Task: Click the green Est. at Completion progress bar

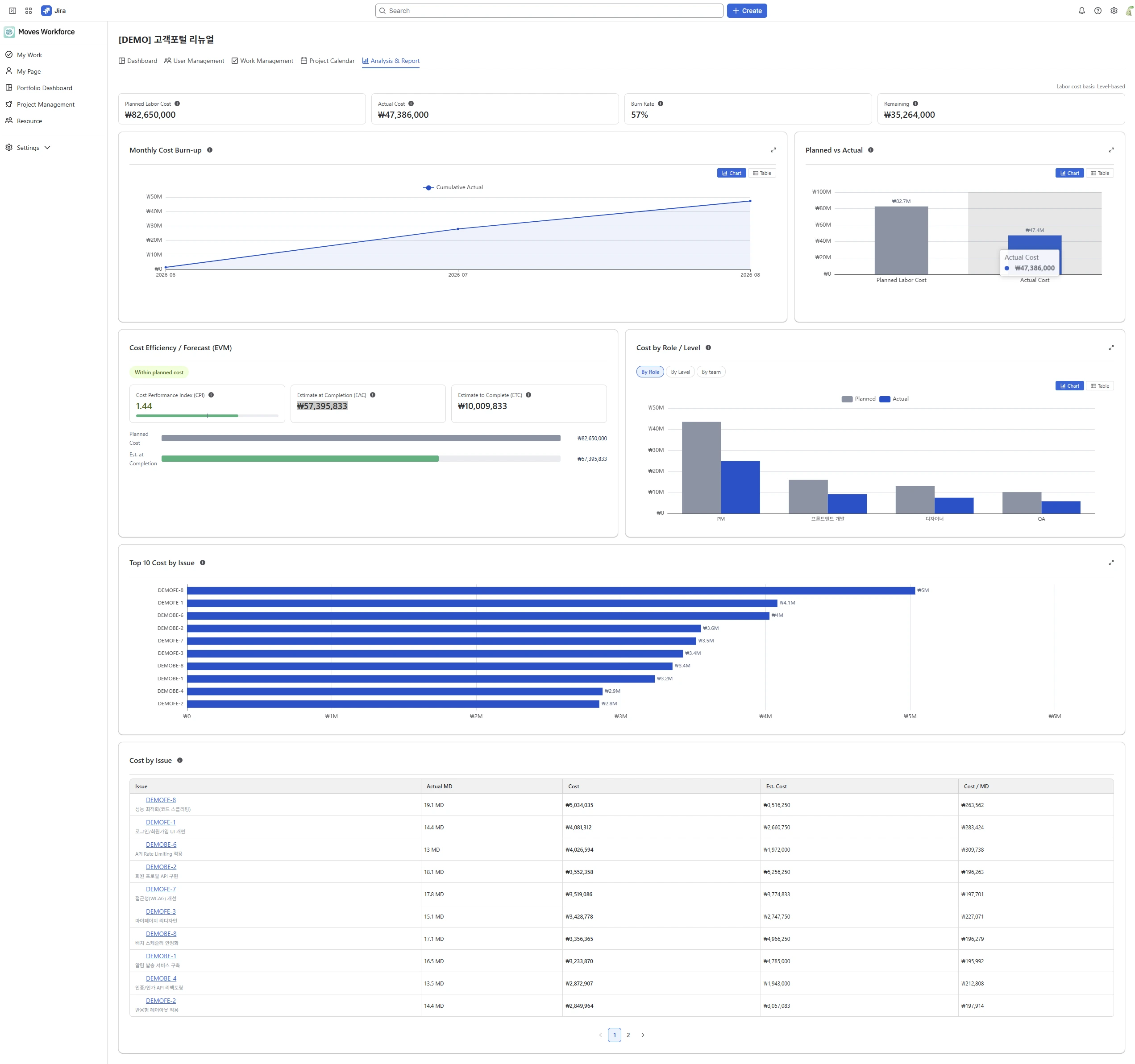Action: (300, 458)
